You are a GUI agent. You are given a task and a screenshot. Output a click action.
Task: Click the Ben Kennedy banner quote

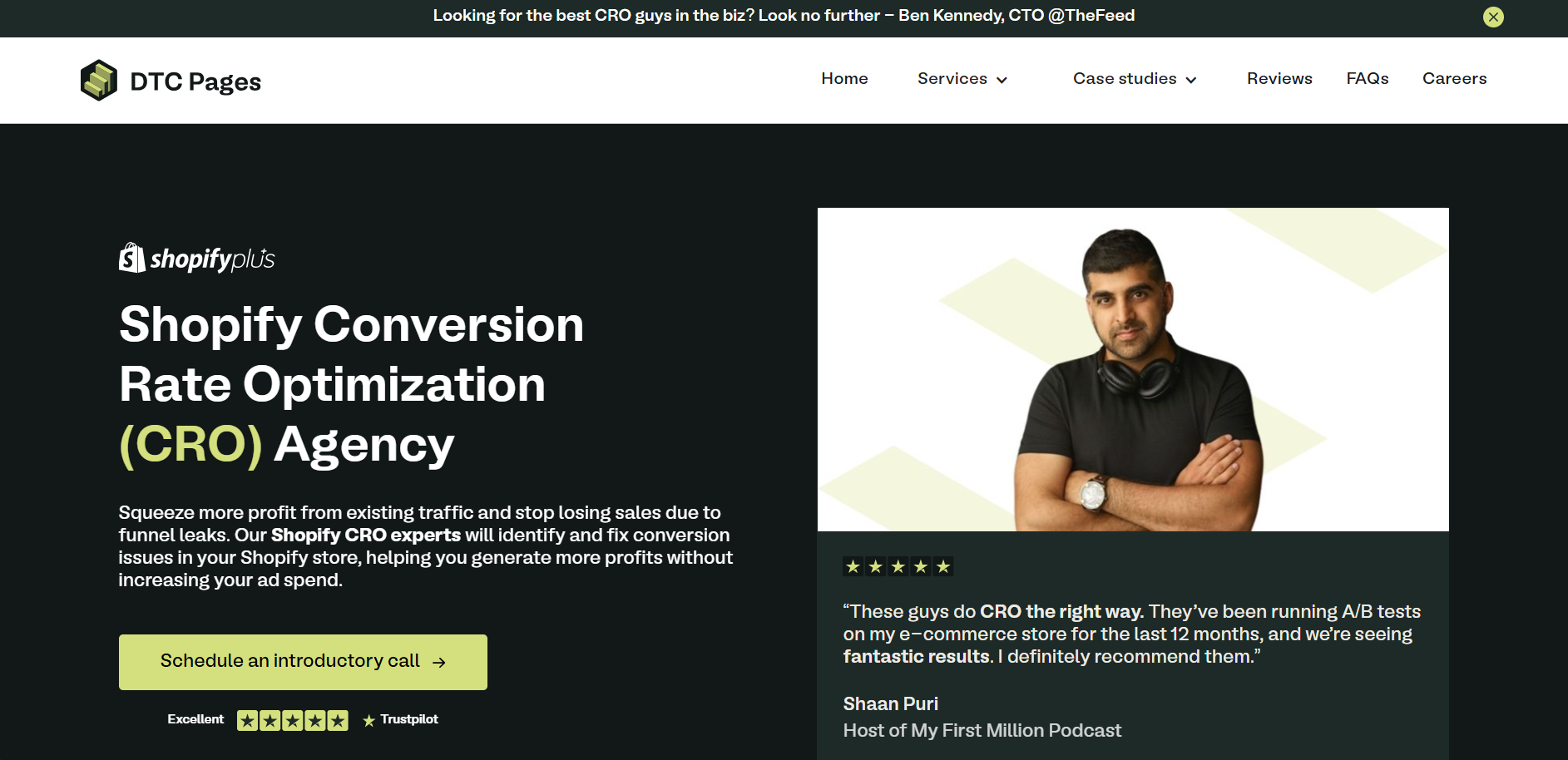784,16
